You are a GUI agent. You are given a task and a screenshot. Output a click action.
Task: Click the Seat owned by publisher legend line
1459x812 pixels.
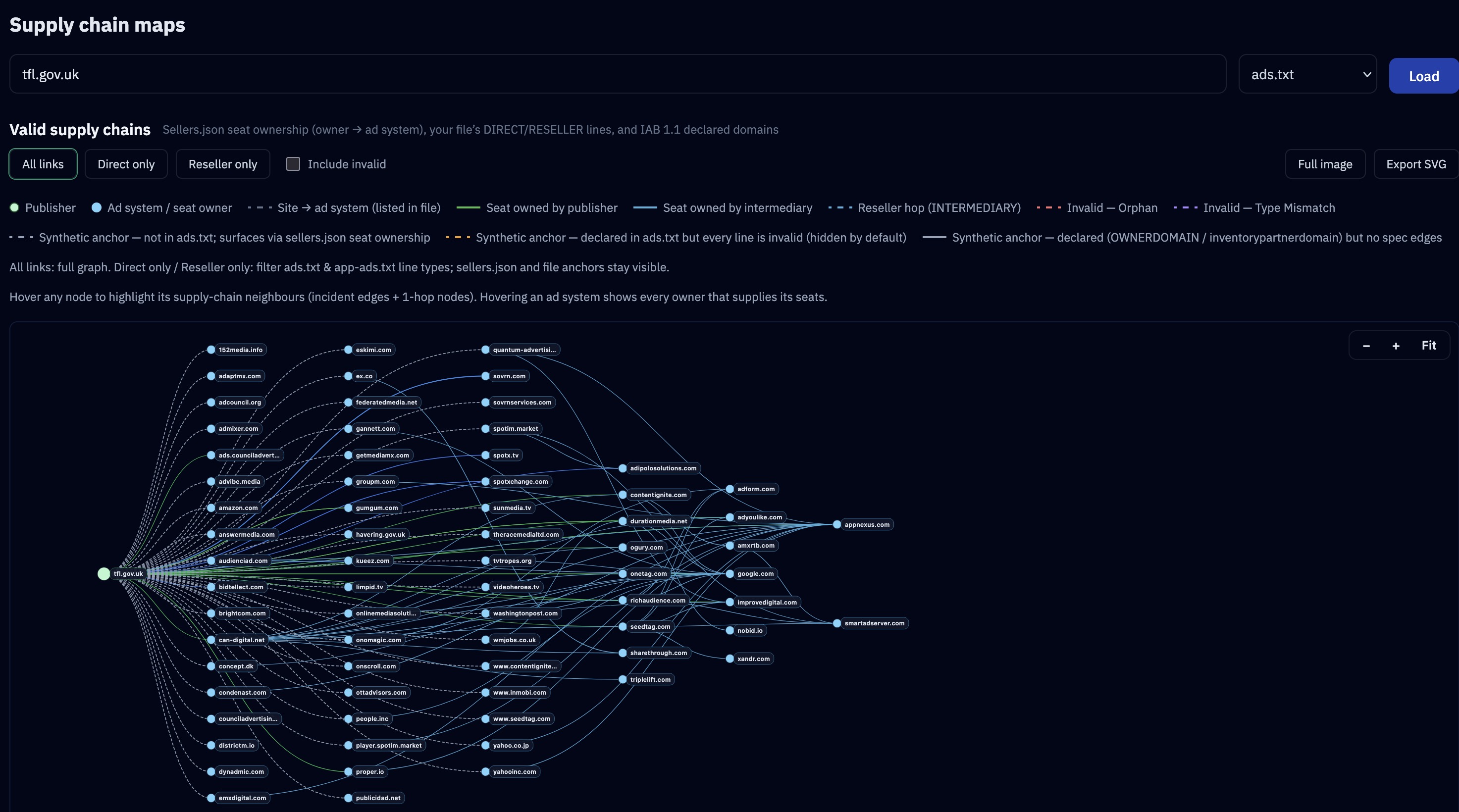point(468,208)
